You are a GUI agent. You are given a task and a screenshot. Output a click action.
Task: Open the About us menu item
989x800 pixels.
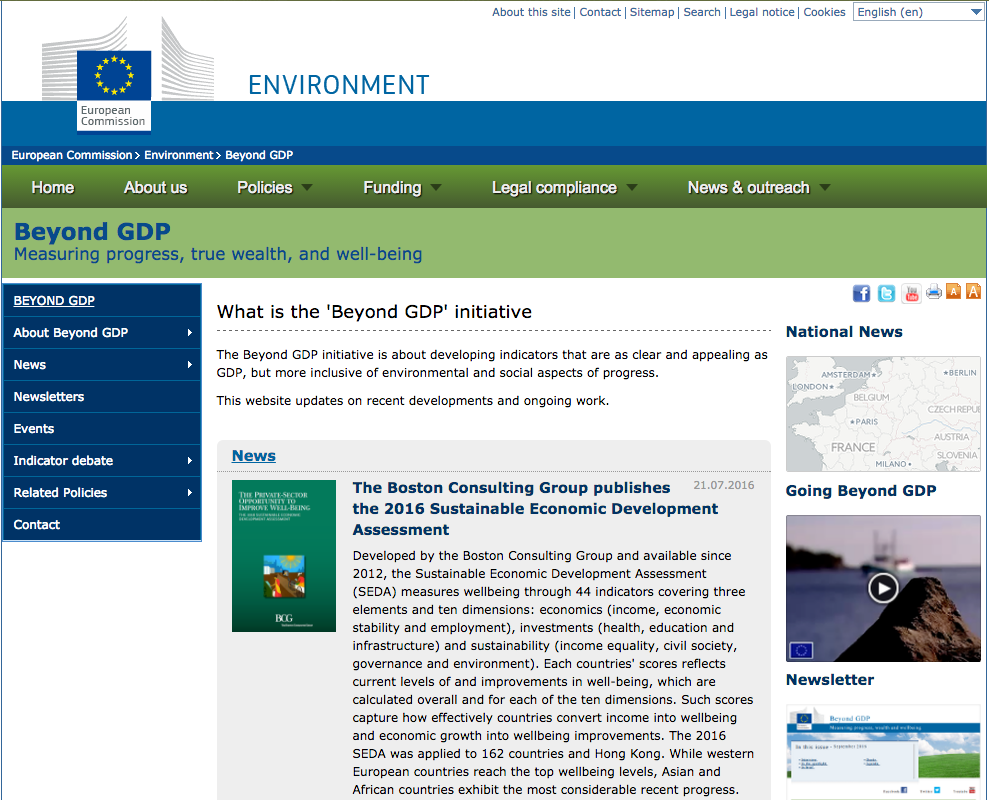156,187
